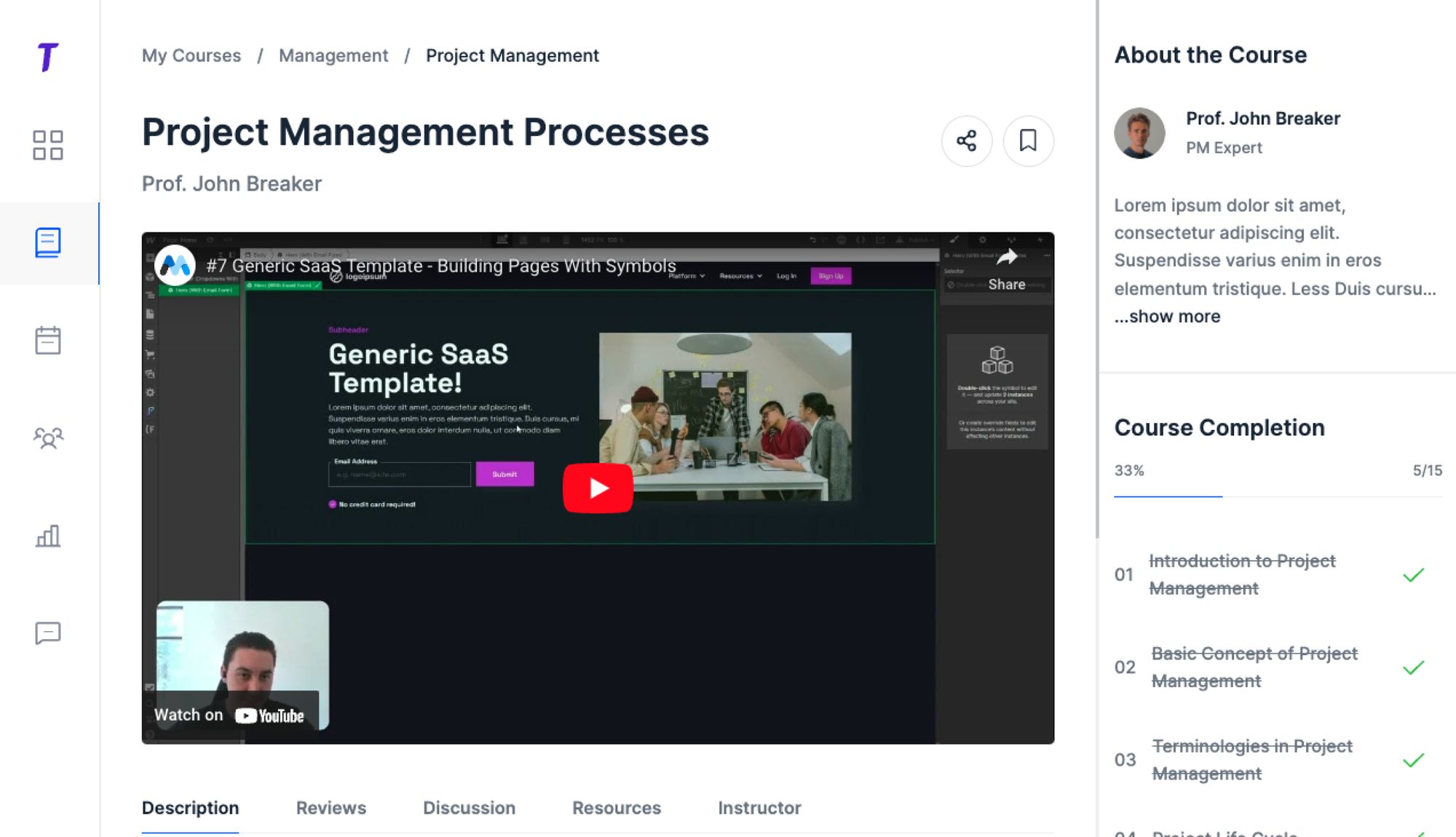Play the course video
This screenshot has height=837, width=1456.
tap(598, 487)
